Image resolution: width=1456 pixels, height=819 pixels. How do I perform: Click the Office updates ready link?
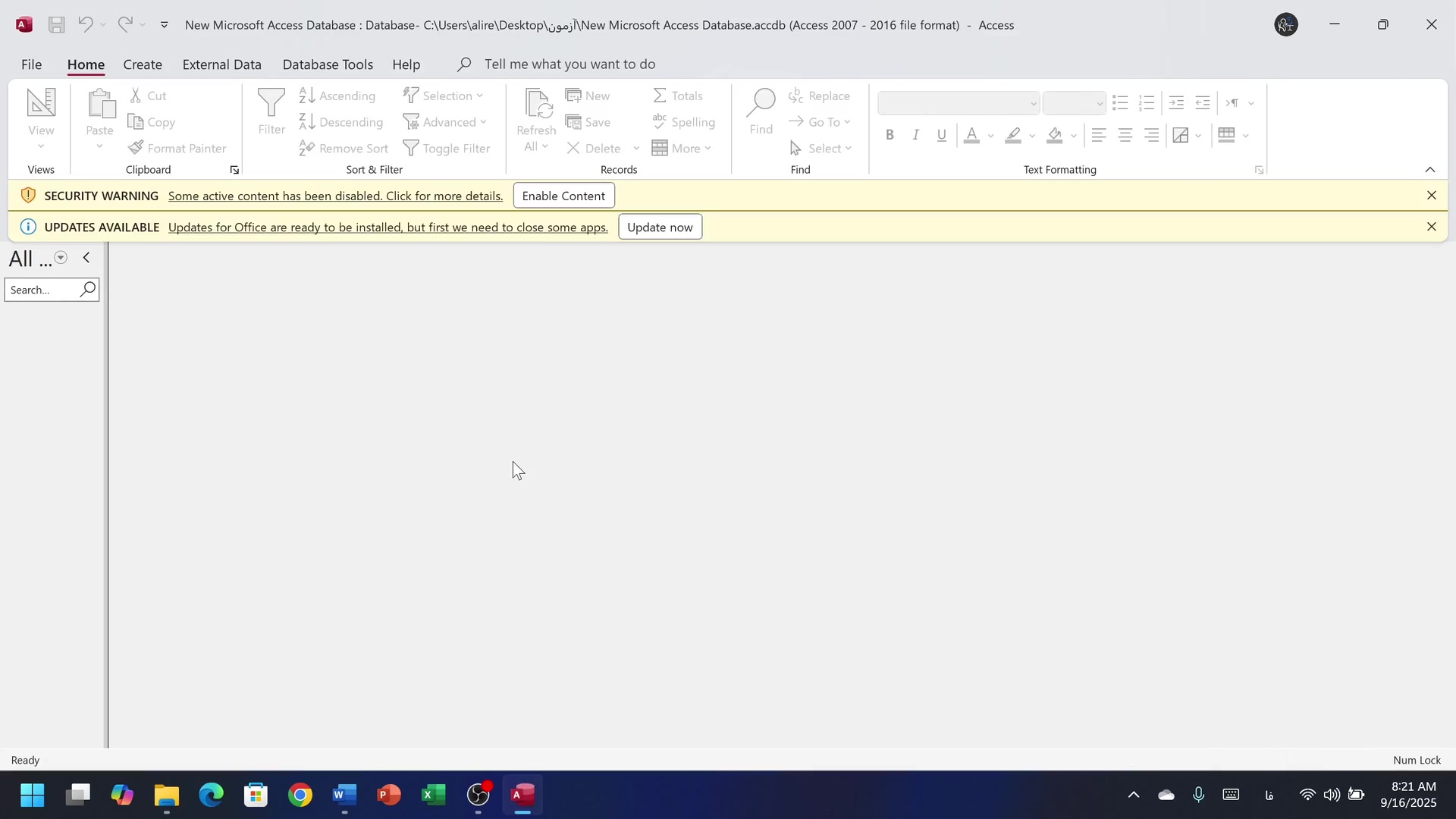[x=388, y=227]
